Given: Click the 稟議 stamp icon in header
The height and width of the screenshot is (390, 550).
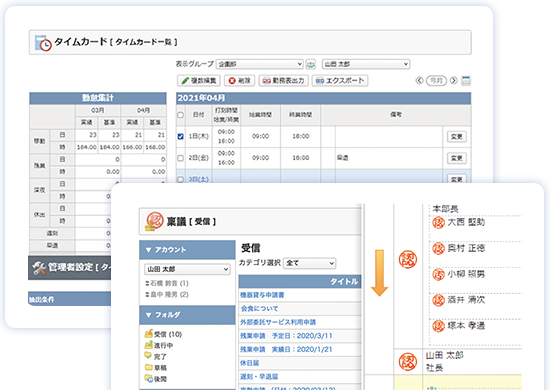Looking at the screenshot, I should coord(155,221).
